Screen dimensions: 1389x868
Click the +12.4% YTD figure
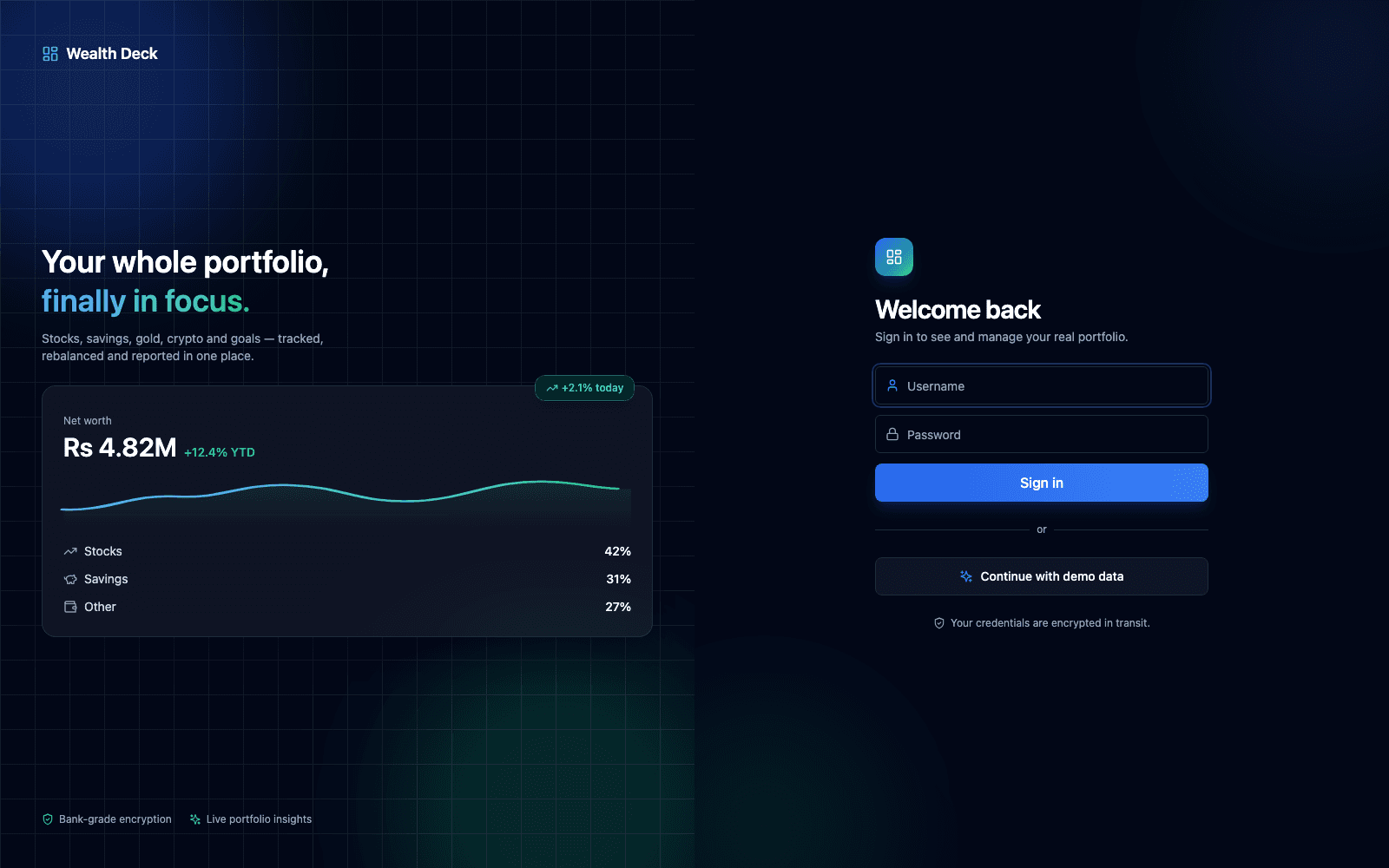point(220,452)
